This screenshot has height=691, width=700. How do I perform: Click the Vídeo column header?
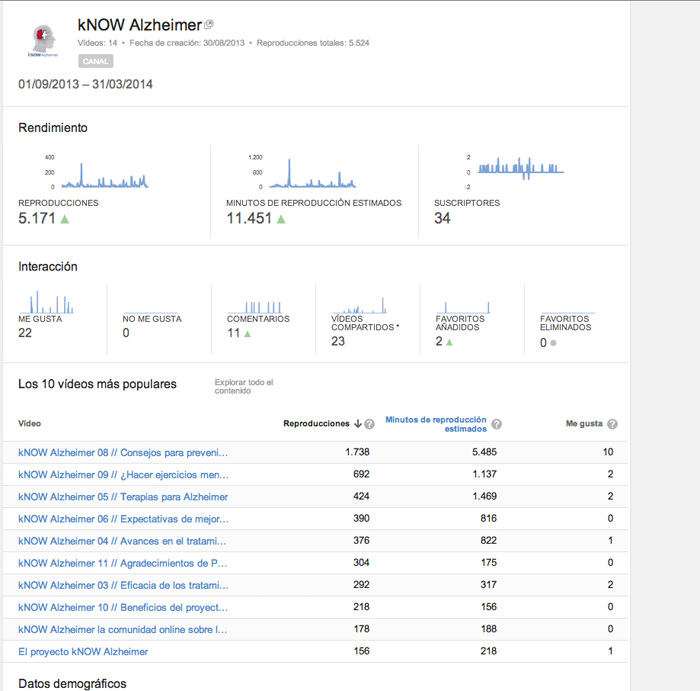pyautogui.click(x=29, y=424)
